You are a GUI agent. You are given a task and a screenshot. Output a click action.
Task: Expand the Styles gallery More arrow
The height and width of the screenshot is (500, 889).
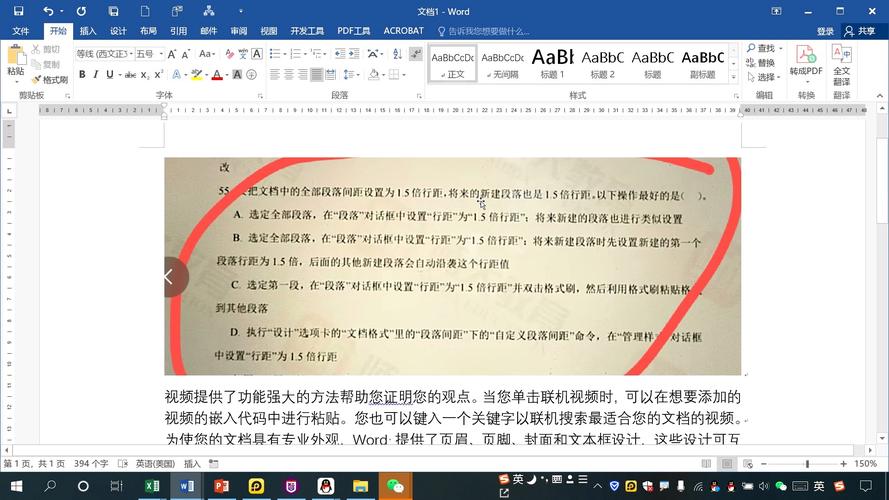[734, 77]
